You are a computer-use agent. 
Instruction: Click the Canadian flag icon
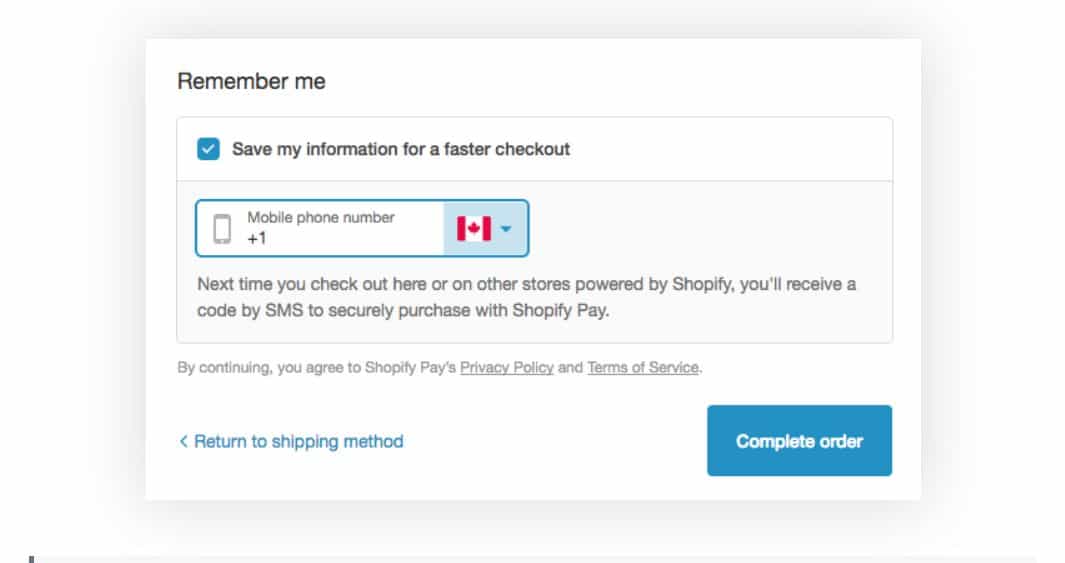[474, 228]
